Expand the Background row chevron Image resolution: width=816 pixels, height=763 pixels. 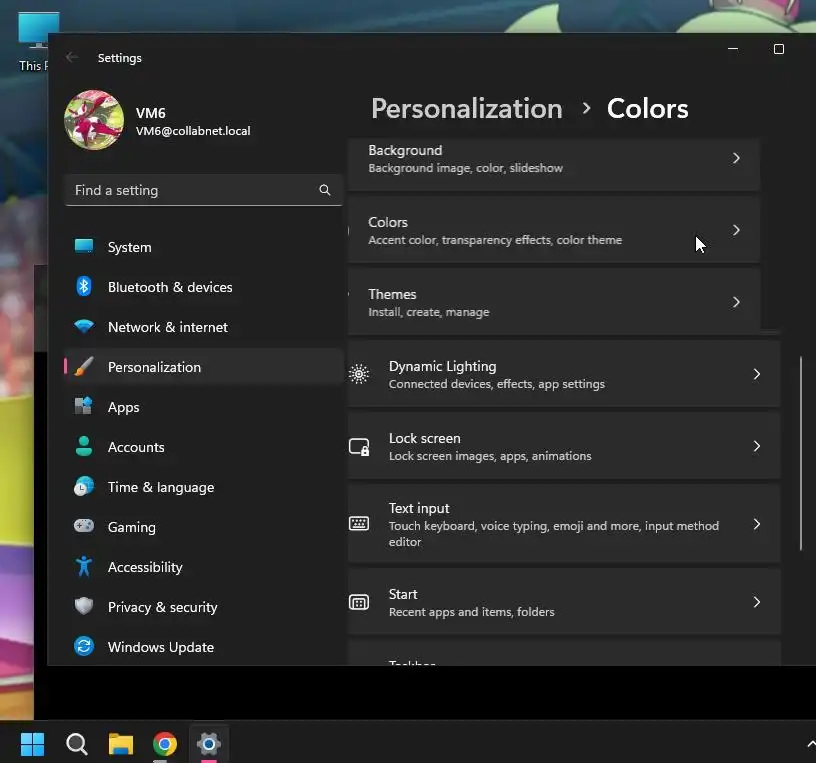736,158
